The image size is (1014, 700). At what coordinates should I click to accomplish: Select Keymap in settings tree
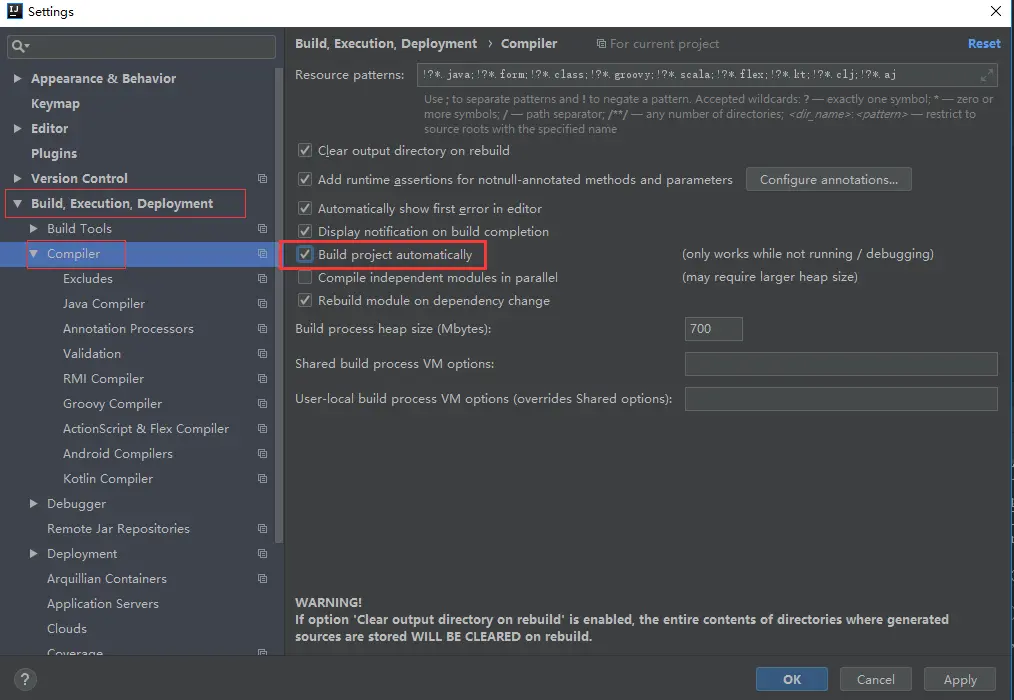click(56, 104)
